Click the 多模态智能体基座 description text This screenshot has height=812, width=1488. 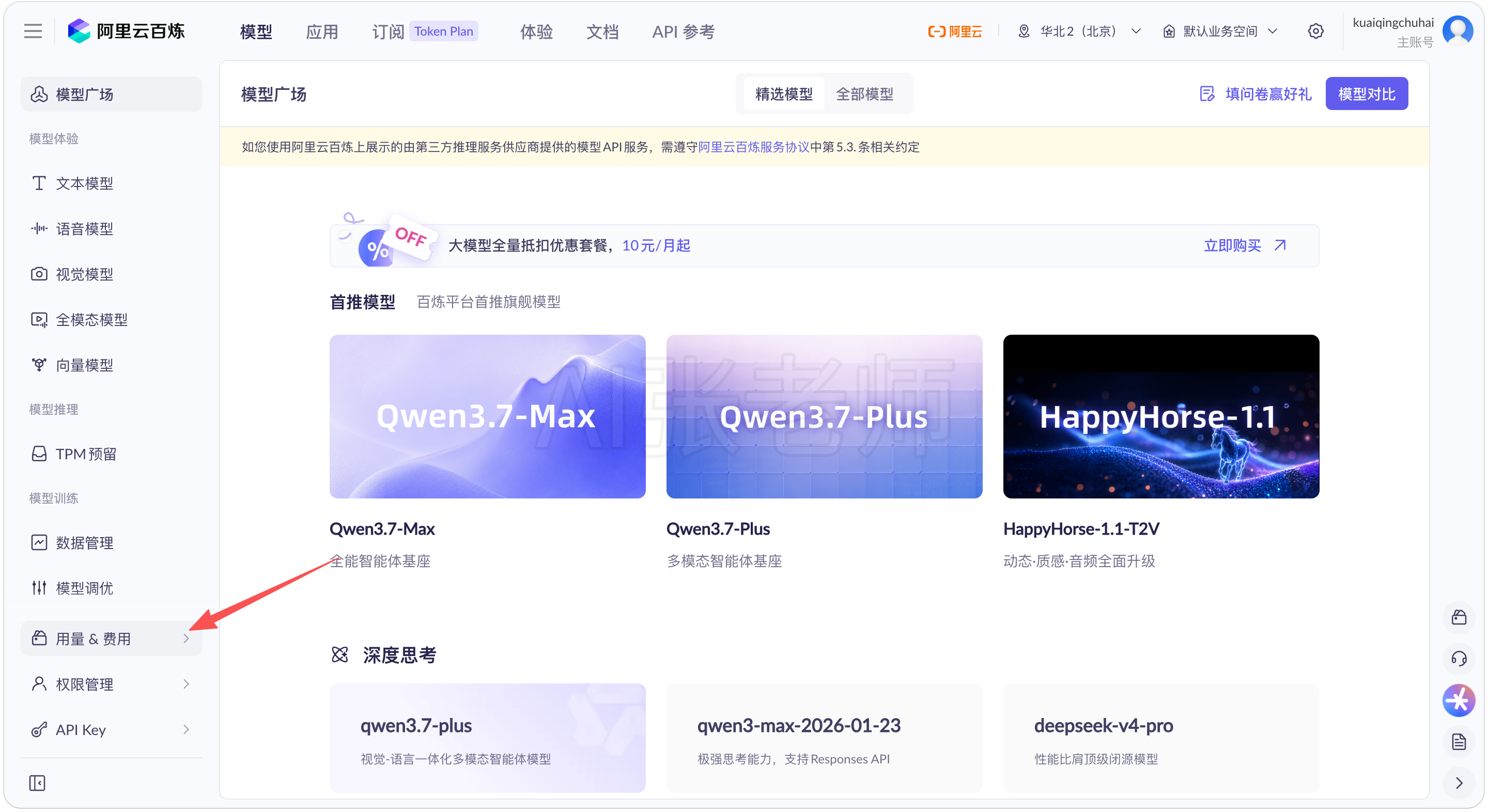tap(724, 561)
